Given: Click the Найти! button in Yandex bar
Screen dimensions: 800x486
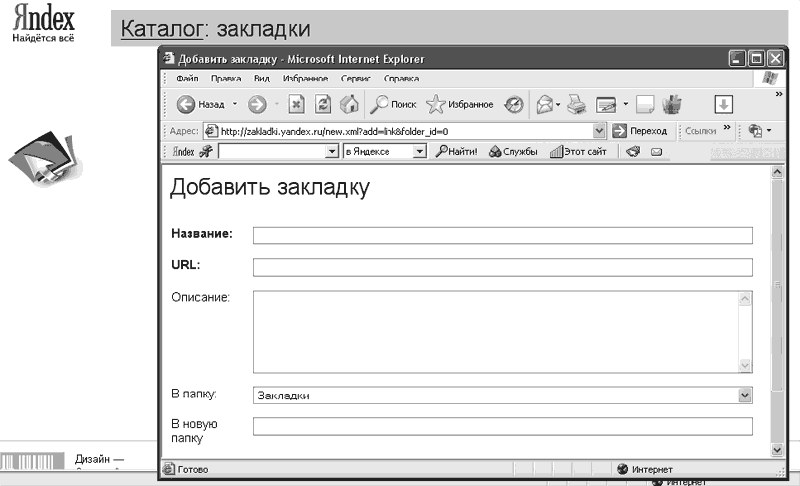Looking at the screenshot, I should click(x=456, y=151).
